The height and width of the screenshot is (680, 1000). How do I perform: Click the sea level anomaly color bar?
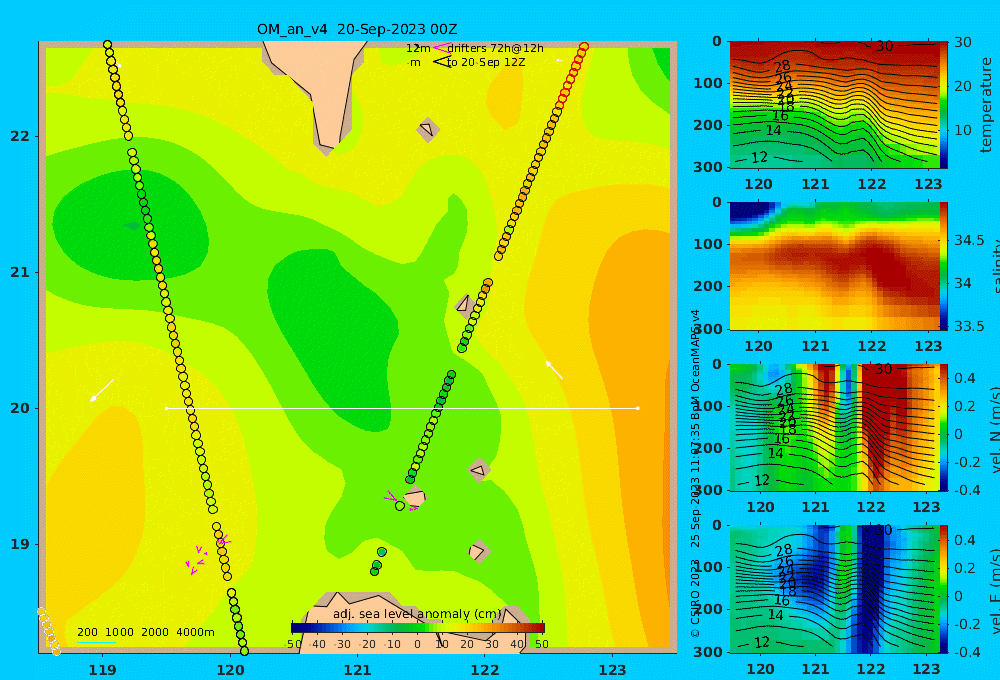(x=418, y=628)
